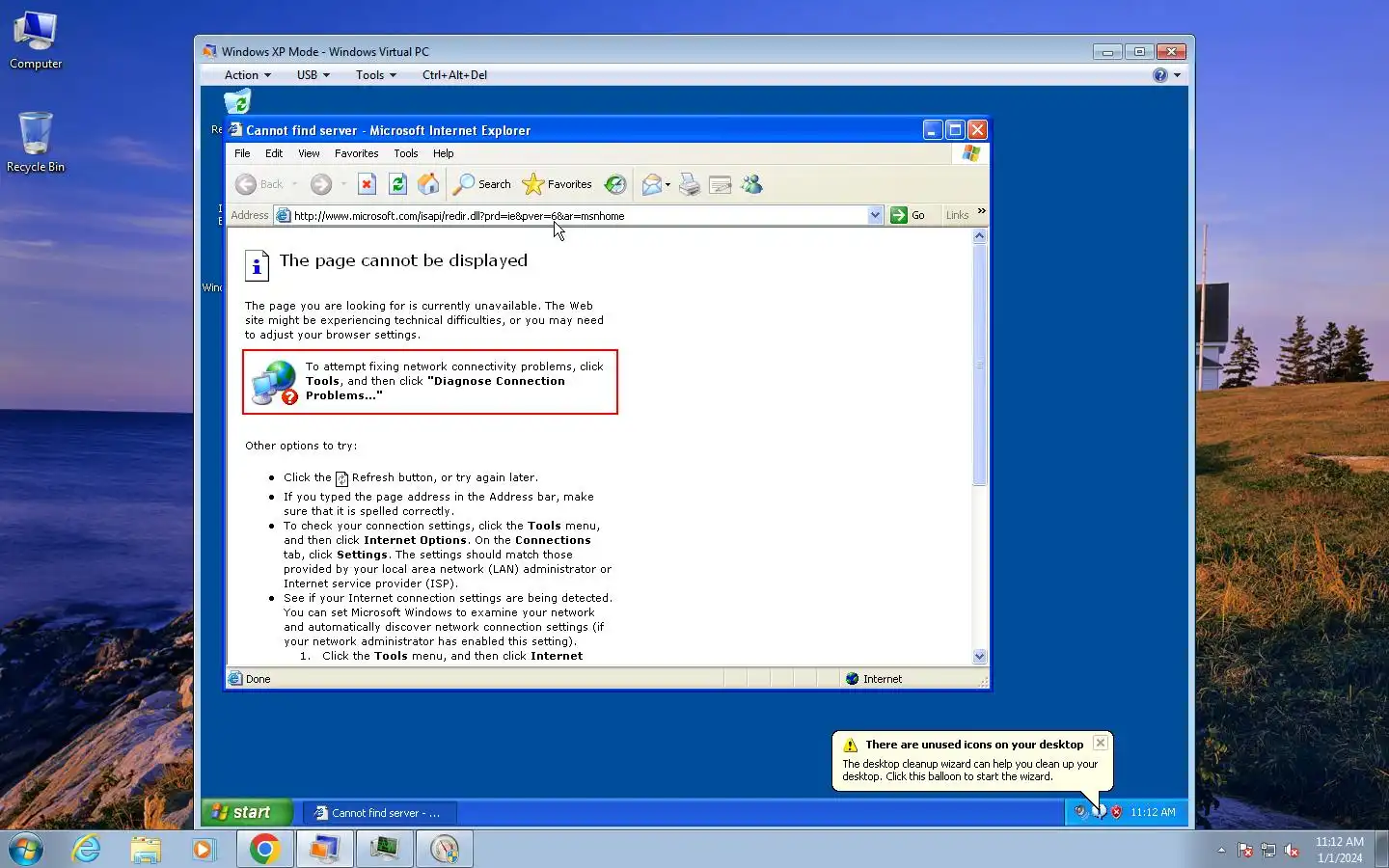
Task: Click the Back button in Internet Explorer
Action: (260, 184)
